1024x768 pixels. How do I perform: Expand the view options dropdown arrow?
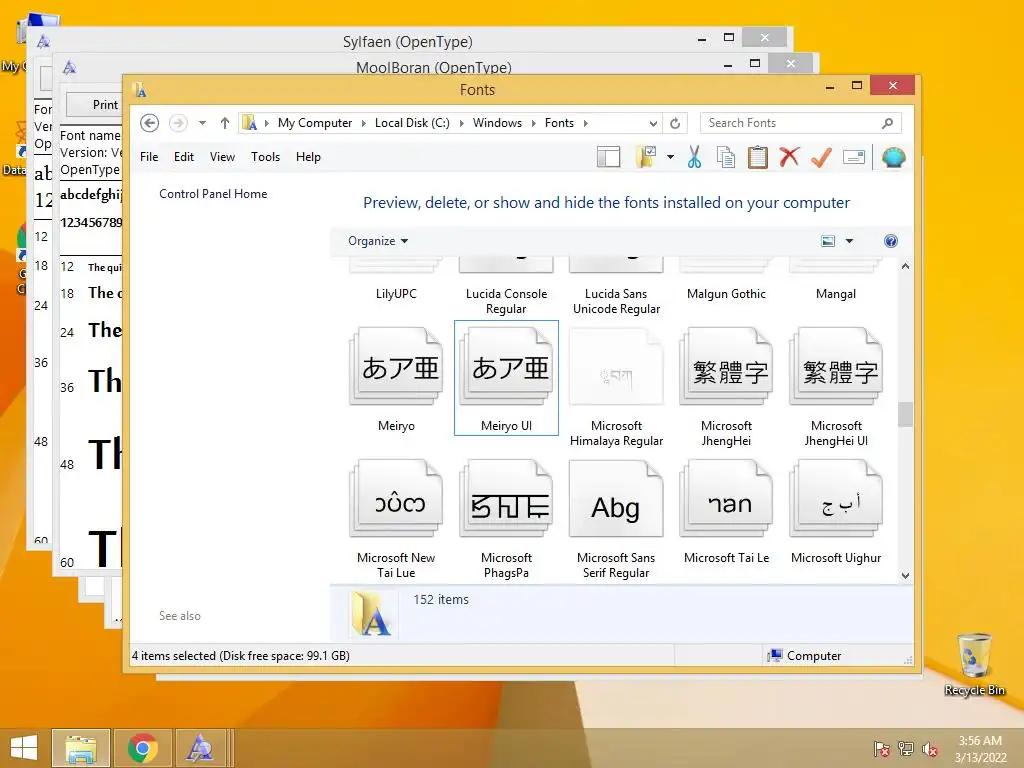pyautogui.click(x=849, y=241)
